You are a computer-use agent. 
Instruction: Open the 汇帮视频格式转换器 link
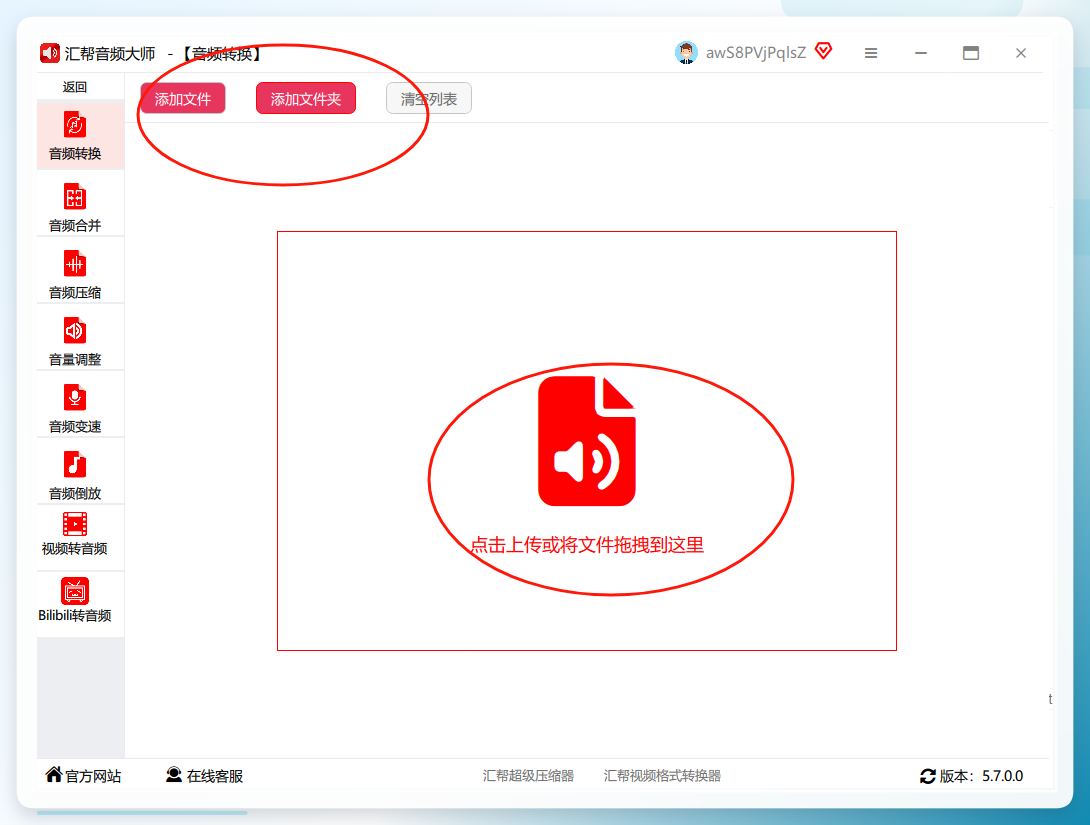662,776
